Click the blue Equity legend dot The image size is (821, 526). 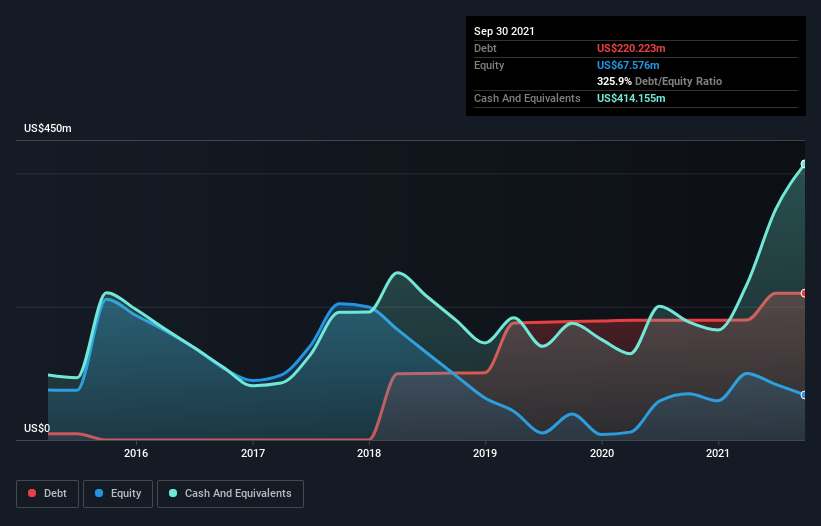point(99,493)
